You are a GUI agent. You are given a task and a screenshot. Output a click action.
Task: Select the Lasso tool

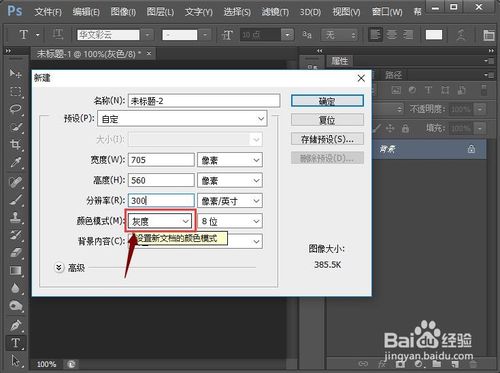tap(15, 109)
